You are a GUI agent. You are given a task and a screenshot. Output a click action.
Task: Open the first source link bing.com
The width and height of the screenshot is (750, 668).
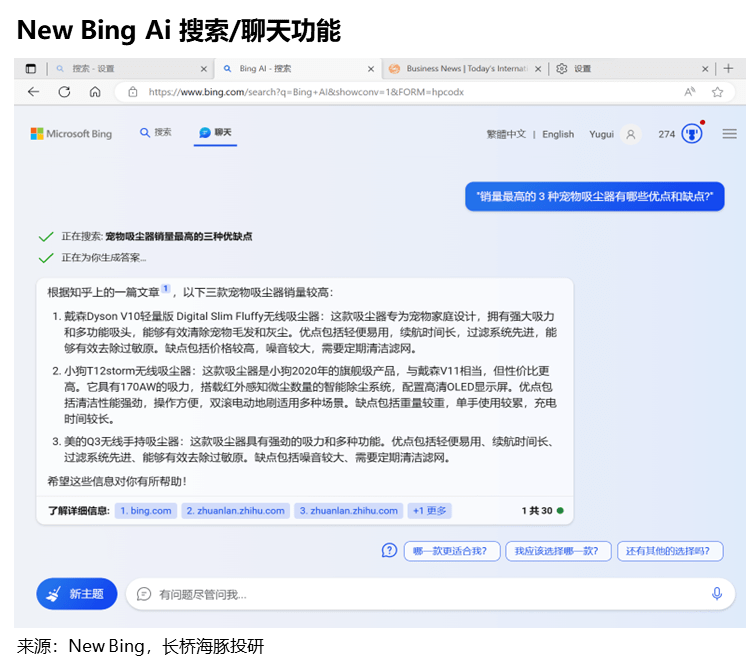point(144,511)
